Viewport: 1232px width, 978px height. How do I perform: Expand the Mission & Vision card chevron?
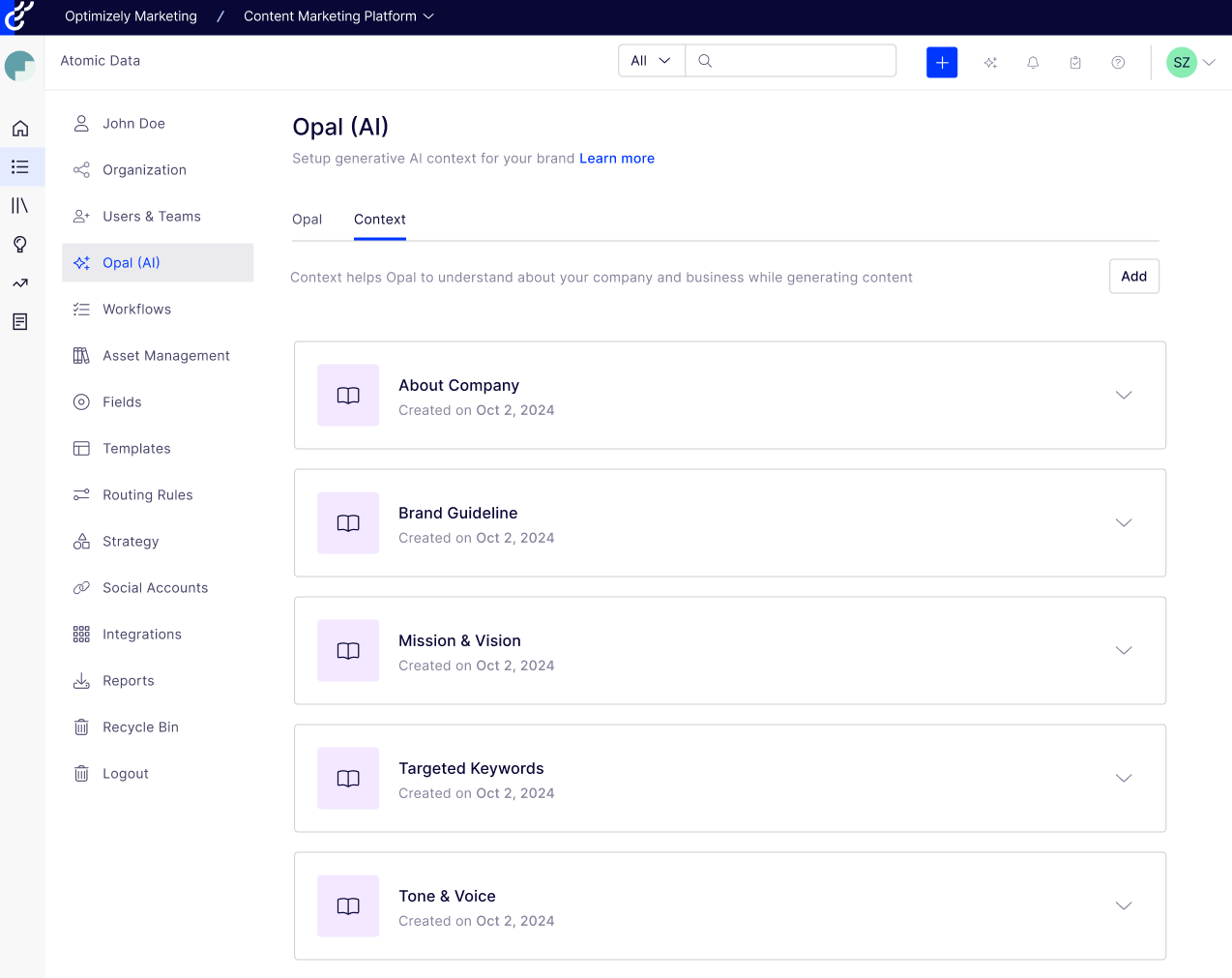pos(1124,650)
